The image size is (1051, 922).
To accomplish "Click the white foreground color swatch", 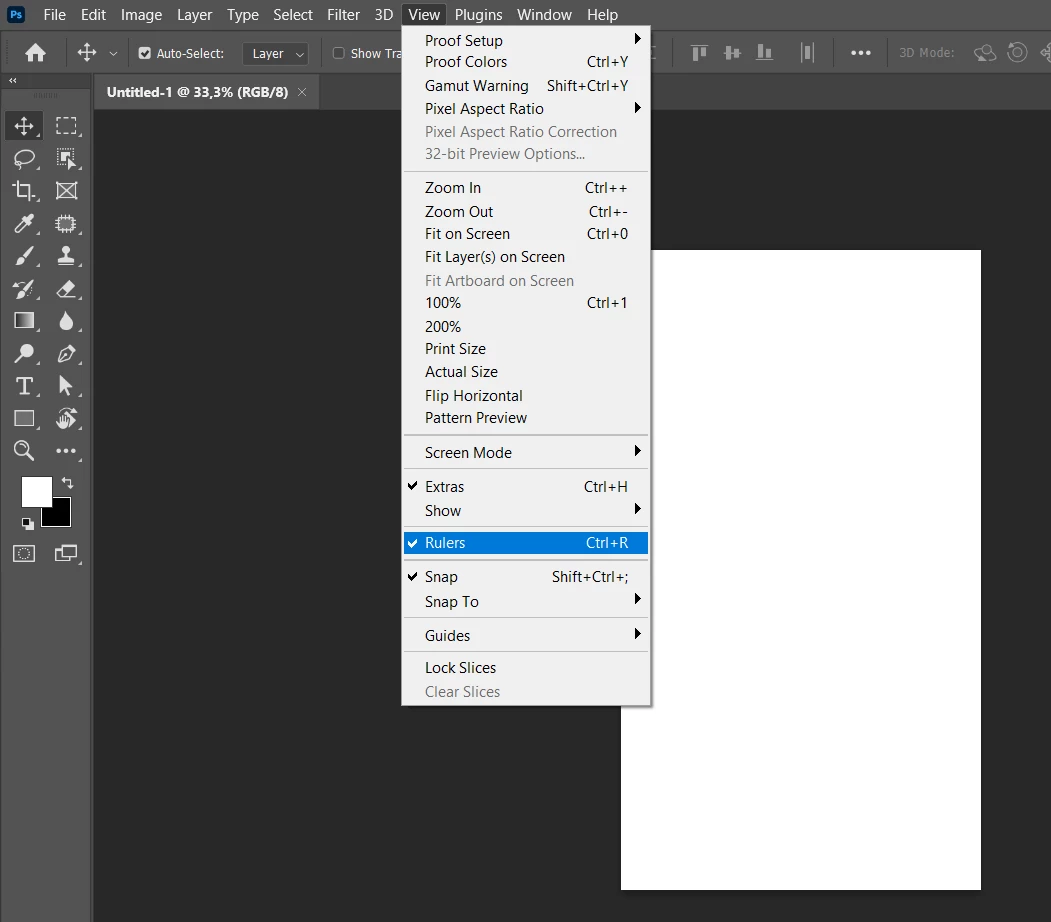I will tap(36, 491).
